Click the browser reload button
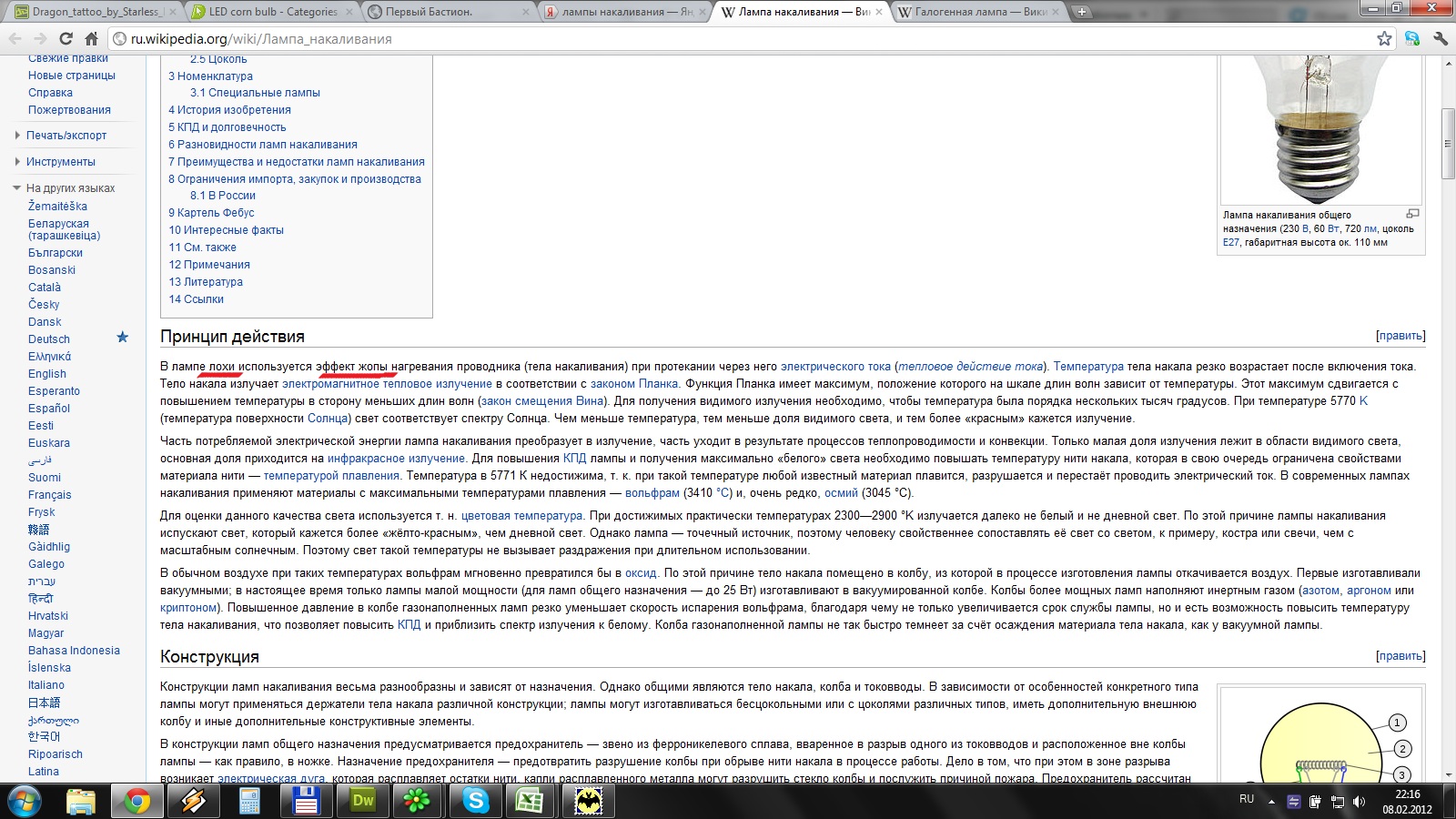The width and height of the screenshot is (1456, 819). pos(66,39)
